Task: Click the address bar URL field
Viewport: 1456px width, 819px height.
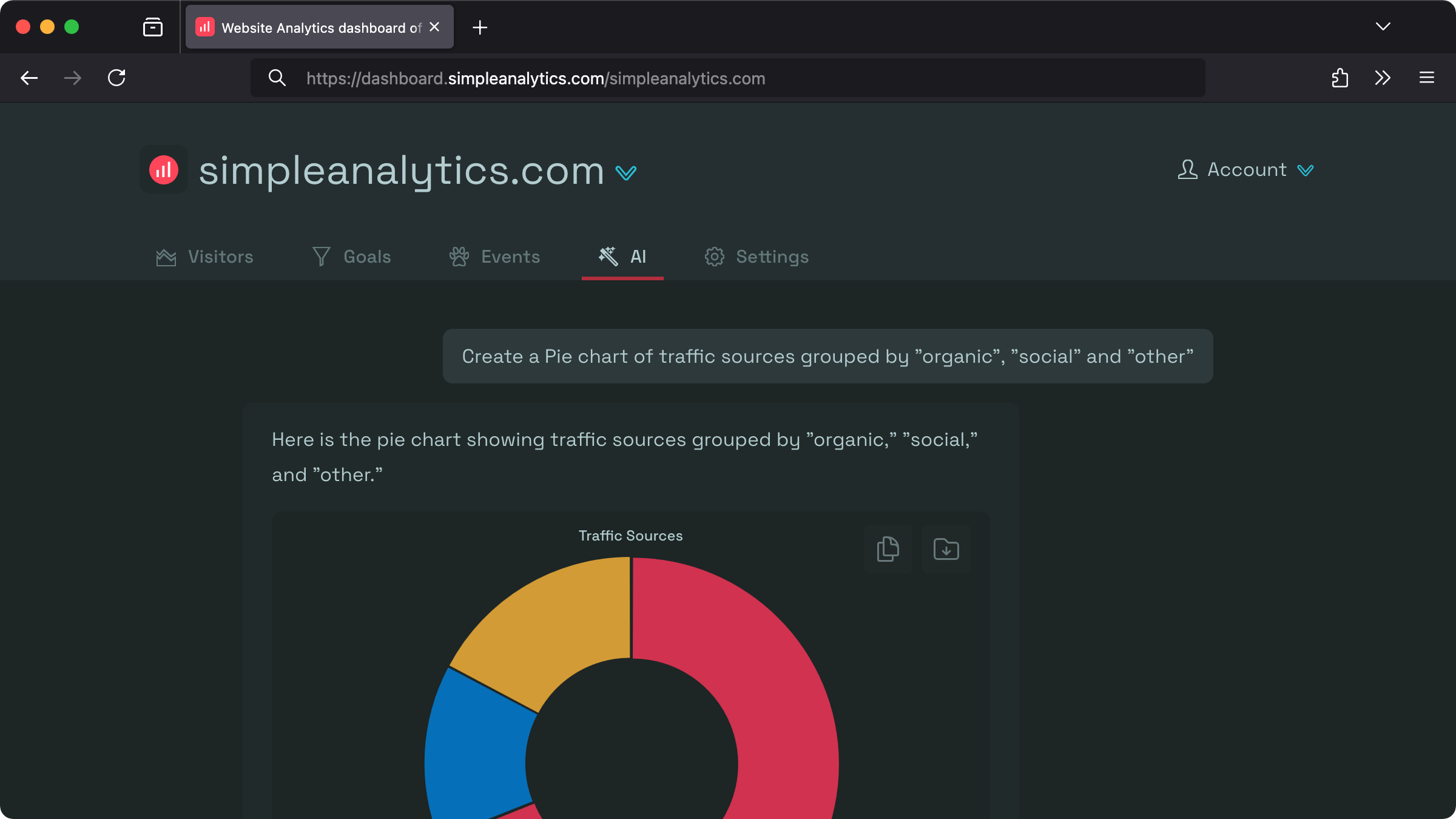Action: (728, 78)
